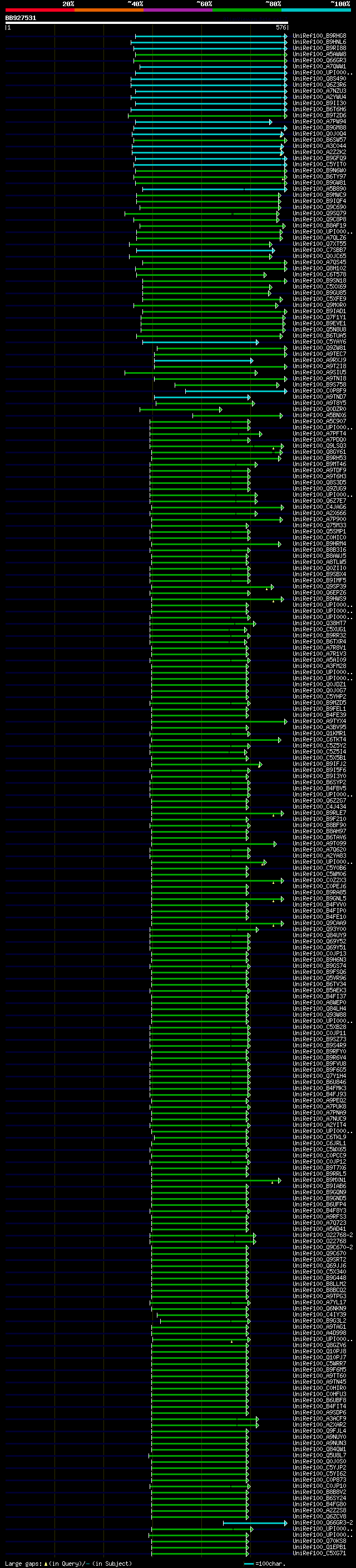Screen dimensions: 356x1568
Task: Click the UniRef100_B9GM88 label
Action: [319, 128]
